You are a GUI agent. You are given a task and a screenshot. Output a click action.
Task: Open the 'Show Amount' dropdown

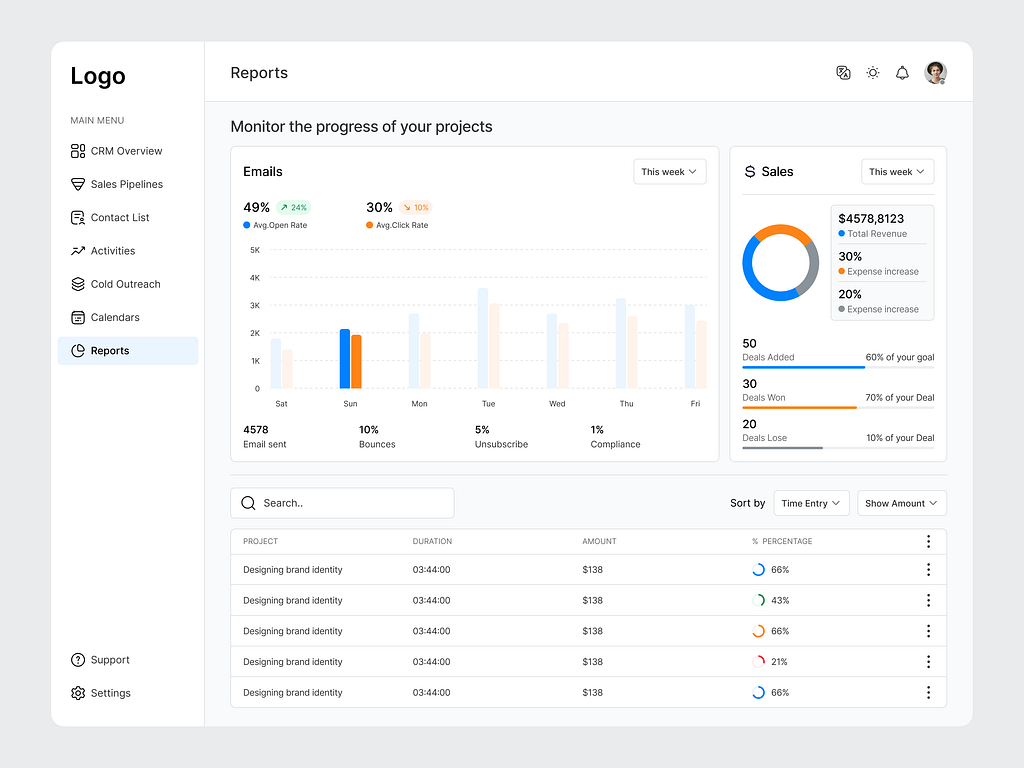point(901,503)
